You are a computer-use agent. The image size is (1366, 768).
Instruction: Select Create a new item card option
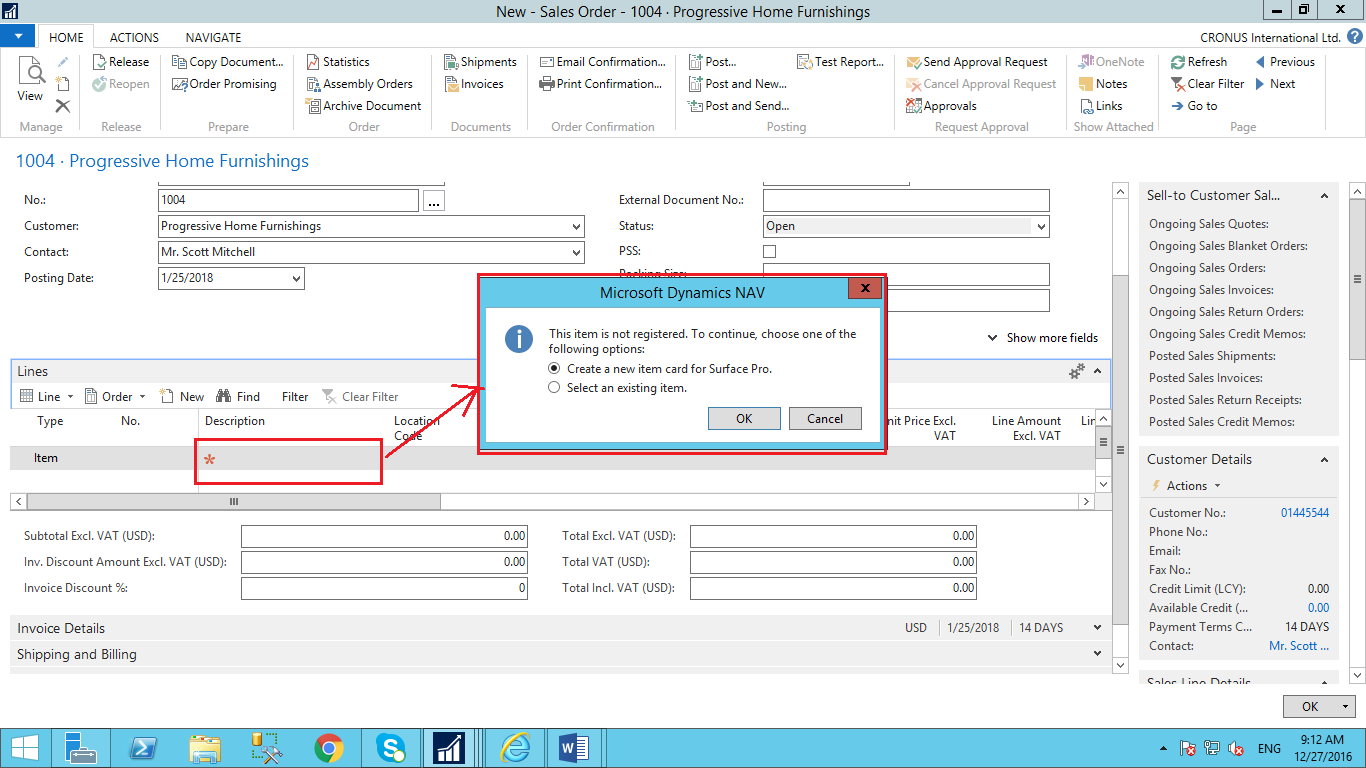point(660,369)
